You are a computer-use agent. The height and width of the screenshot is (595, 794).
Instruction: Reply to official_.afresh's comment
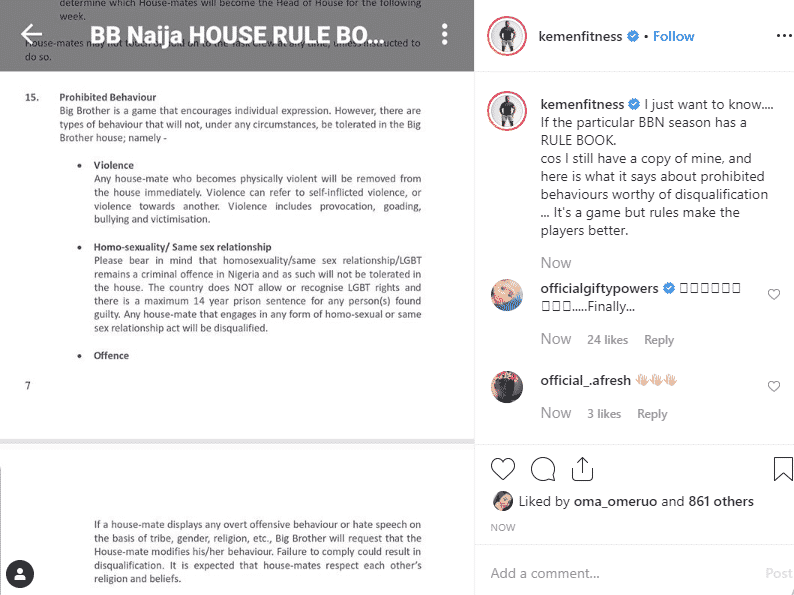(x=652, y=414)
